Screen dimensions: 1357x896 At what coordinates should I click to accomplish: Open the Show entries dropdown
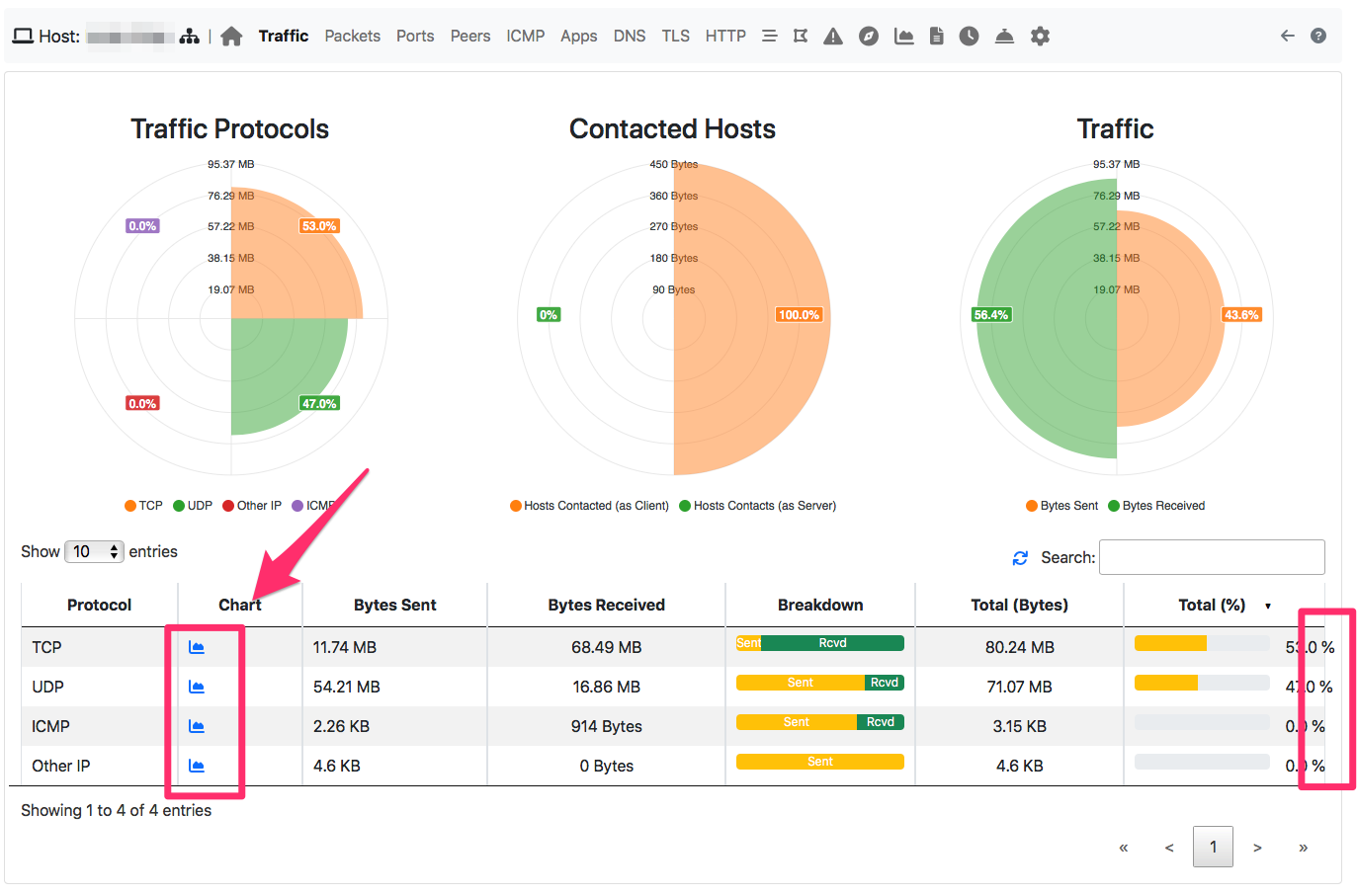coord(94,551)
